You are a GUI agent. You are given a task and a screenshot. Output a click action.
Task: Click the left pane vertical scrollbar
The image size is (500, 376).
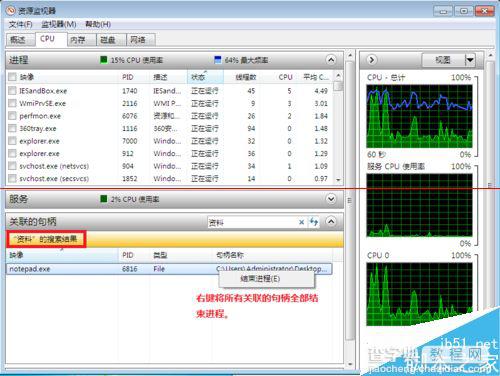pyautogui.click(x=350, y=200)
